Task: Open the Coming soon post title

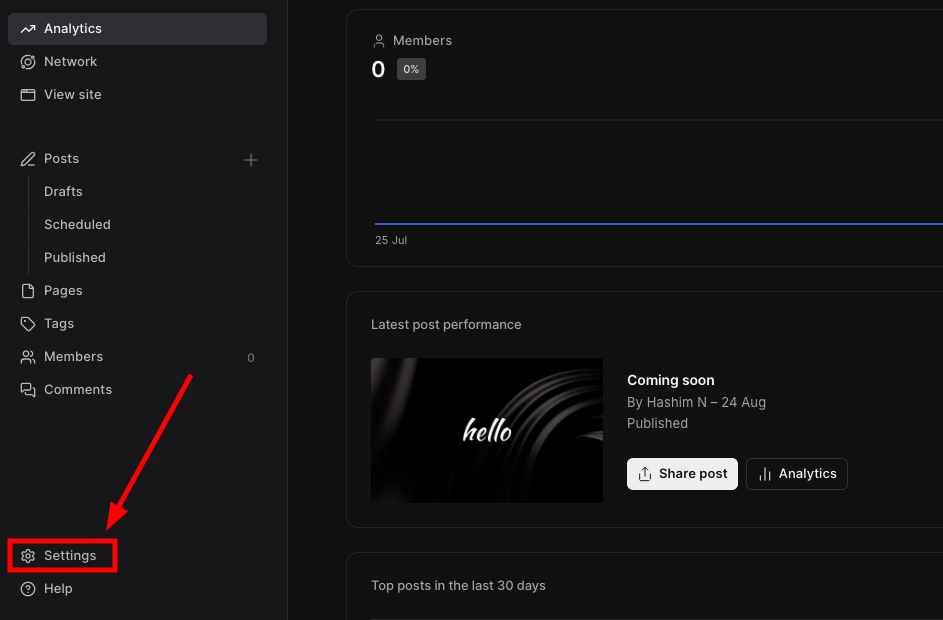Action: (x=671, y=381)
